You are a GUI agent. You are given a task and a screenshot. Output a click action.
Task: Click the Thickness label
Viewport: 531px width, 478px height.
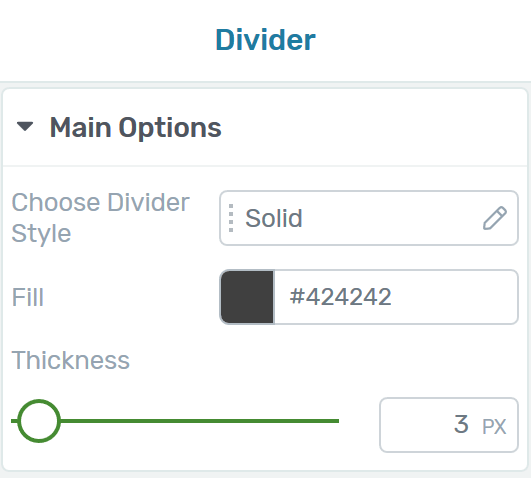[x=70, y=360]
